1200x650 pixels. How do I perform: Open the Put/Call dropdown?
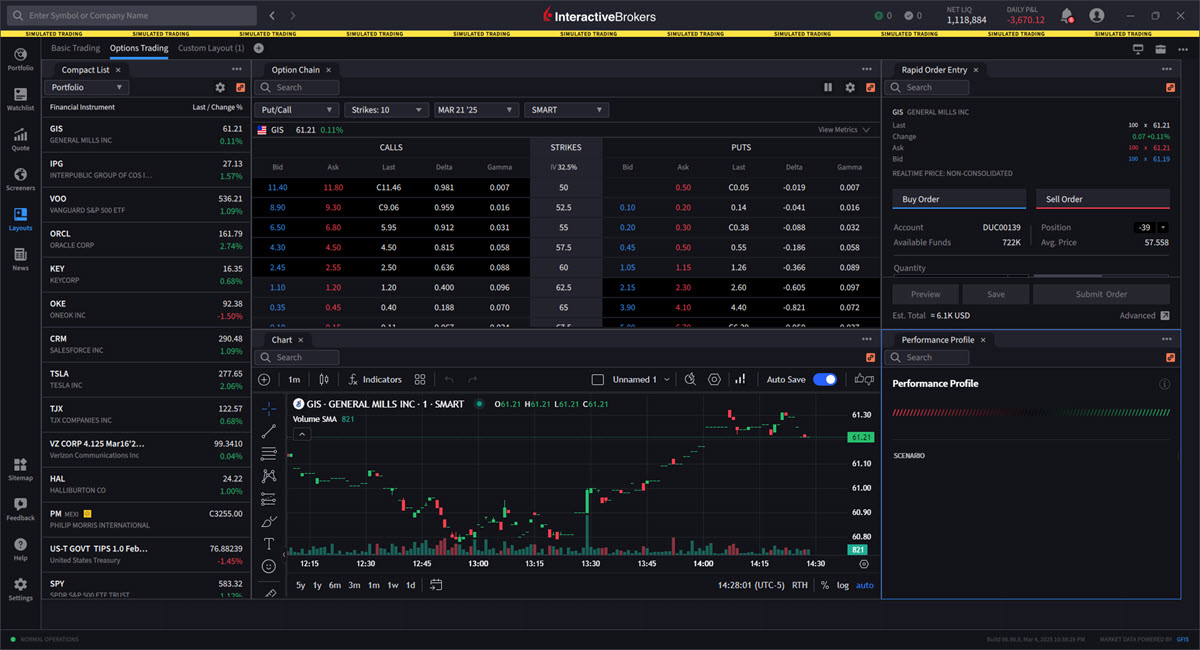tap(298, 110)
